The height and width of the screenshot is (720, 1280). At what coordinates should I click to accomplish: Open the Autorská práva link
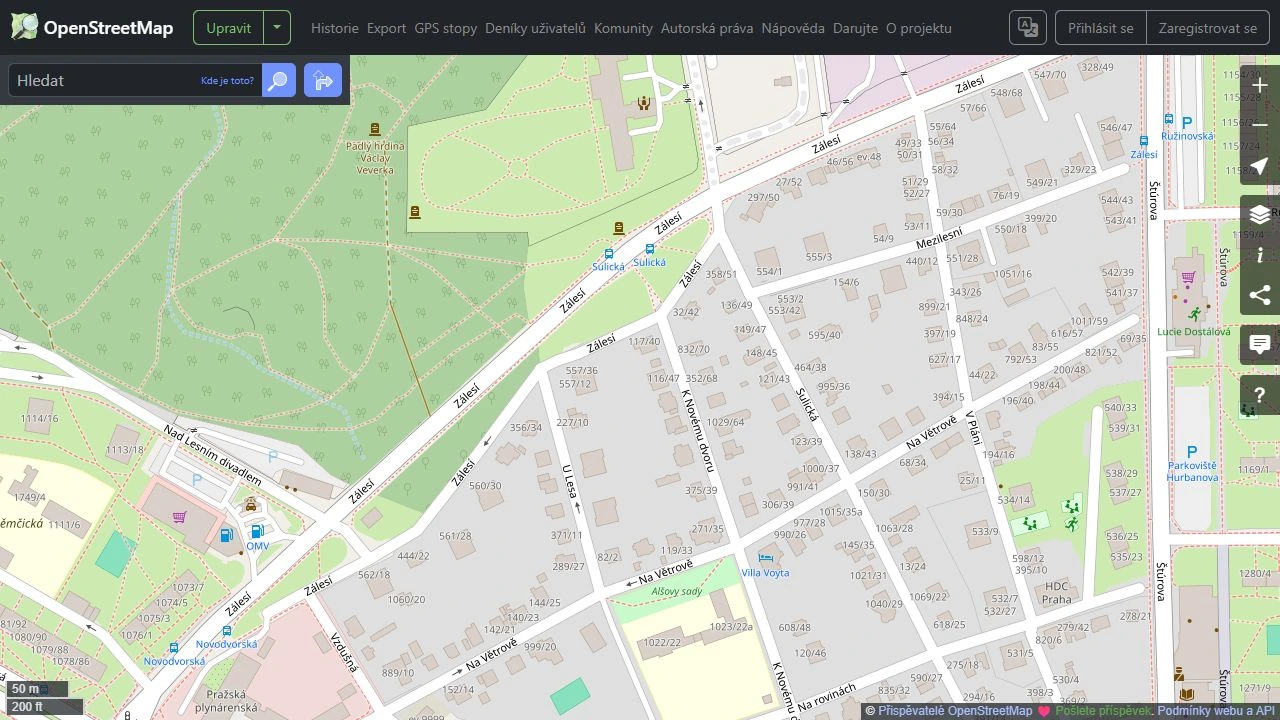pyautogui.click(x=707, y=28)
